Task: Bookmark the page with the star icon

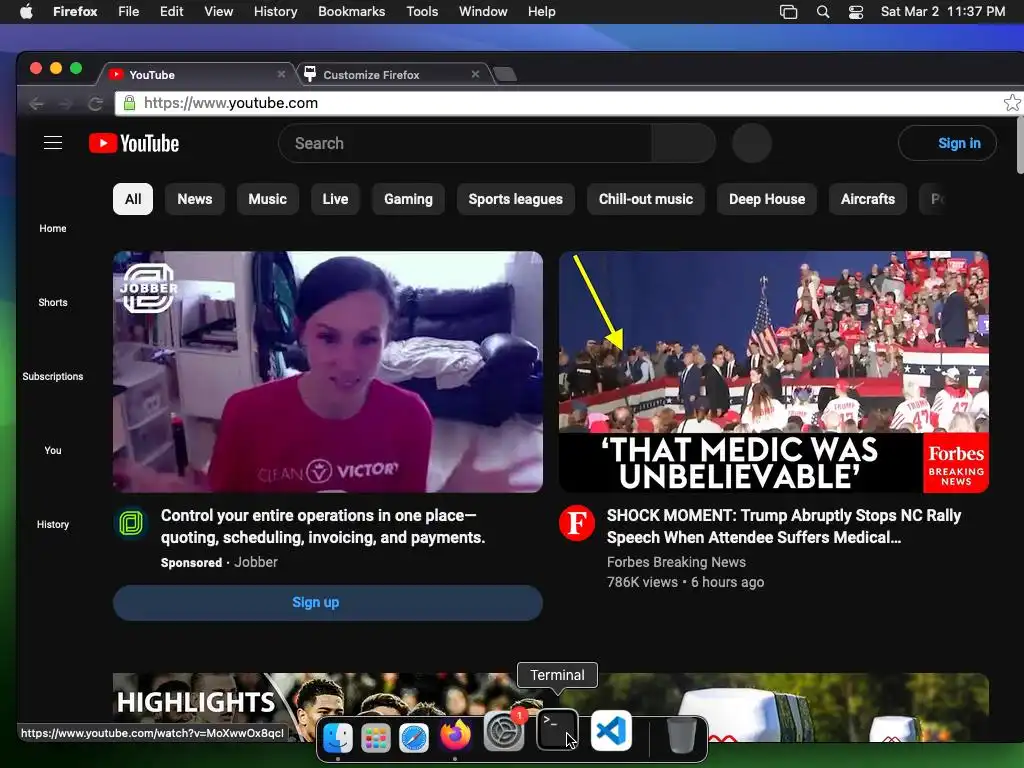Action: click(1012, 103)
